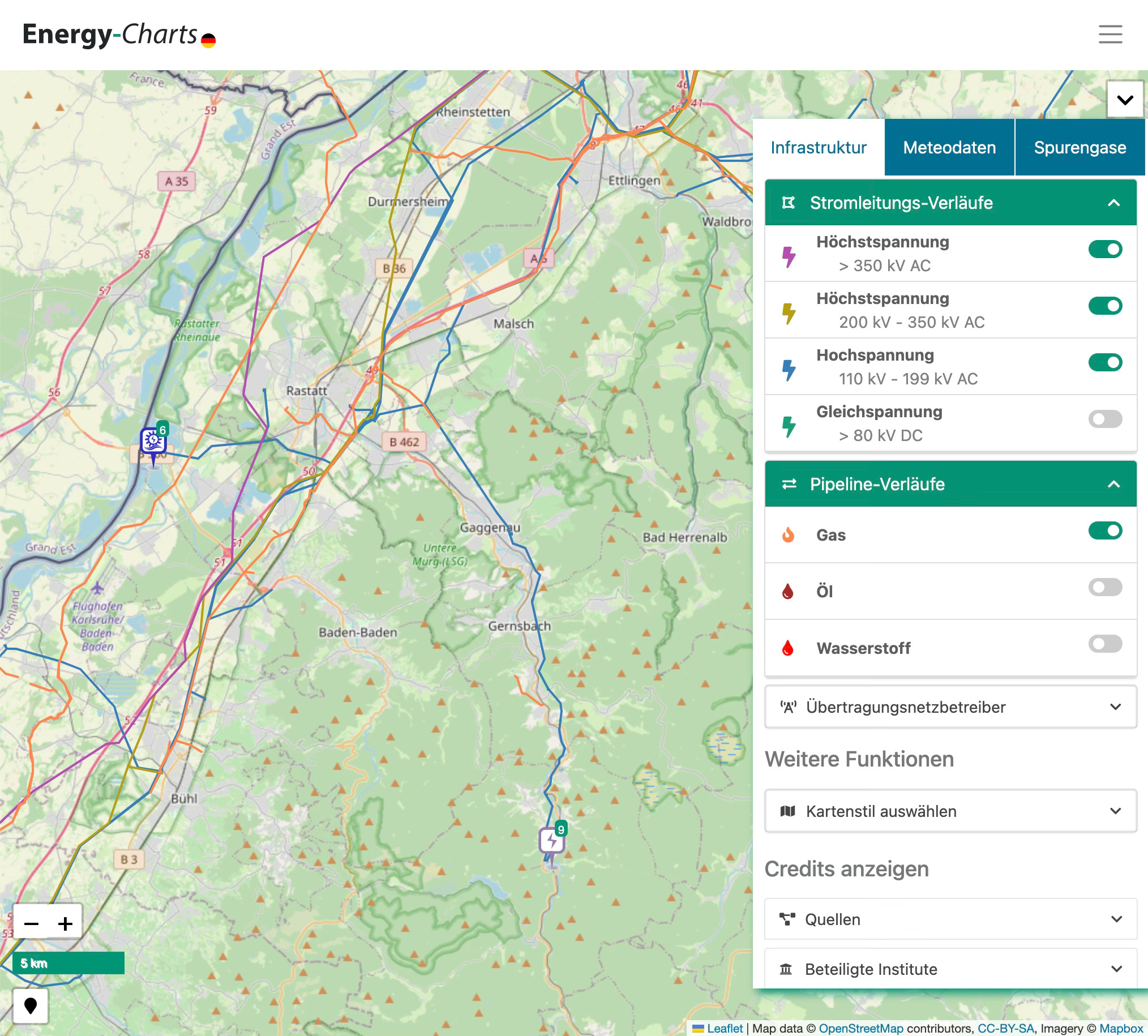Click the 5 km scale bar
1148x1036 pixels.
point(68,963)
